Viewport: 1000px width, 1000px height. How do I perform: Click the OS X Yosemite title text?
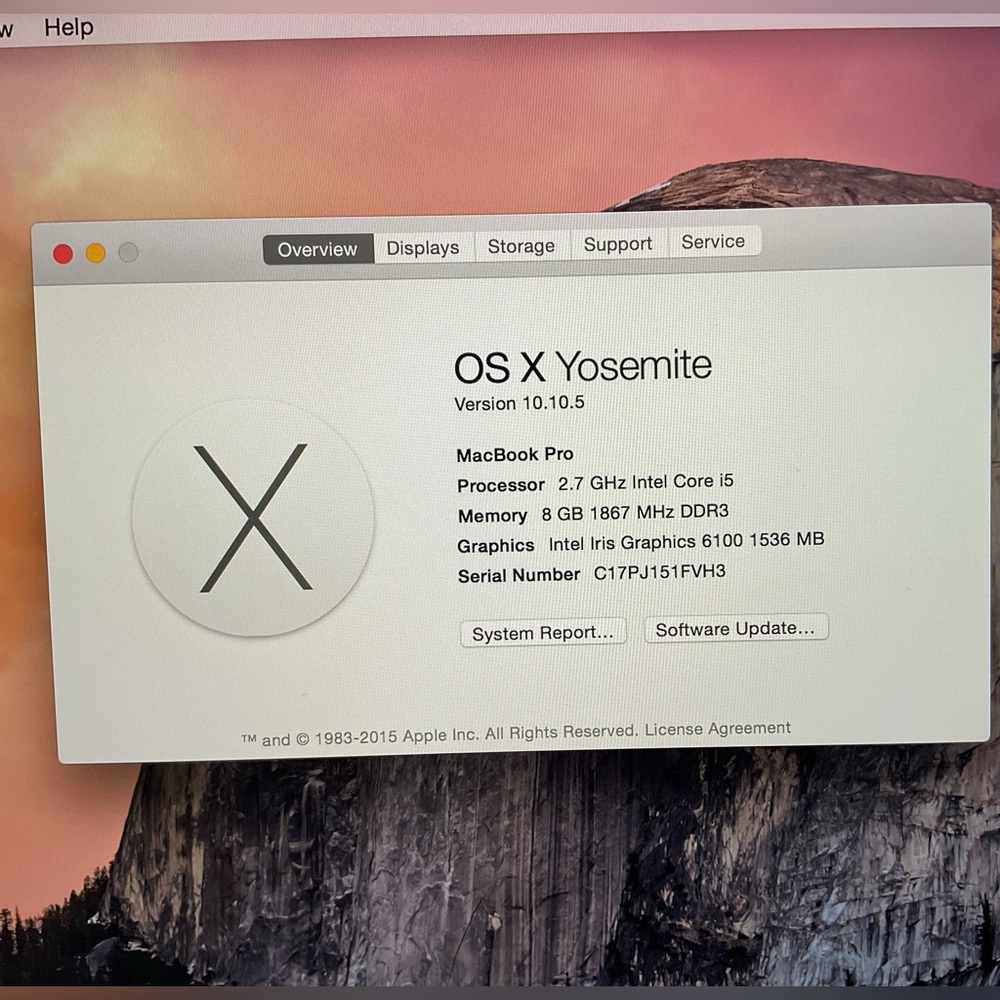(582, 366)
